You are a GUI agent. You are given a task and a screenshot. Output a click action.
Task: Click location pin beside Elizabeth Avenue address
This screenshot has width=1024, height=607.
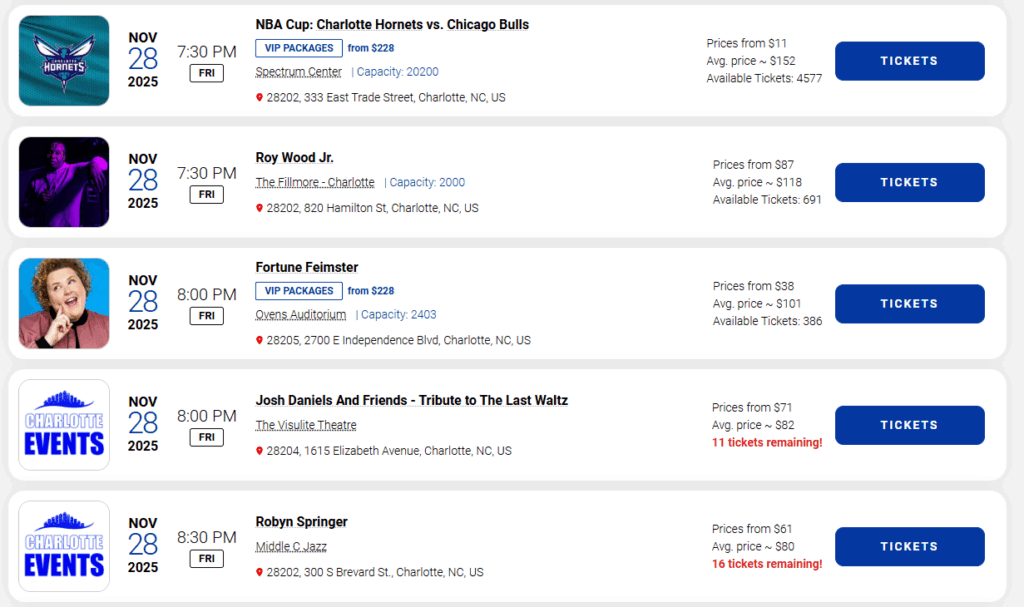(259, 451)
